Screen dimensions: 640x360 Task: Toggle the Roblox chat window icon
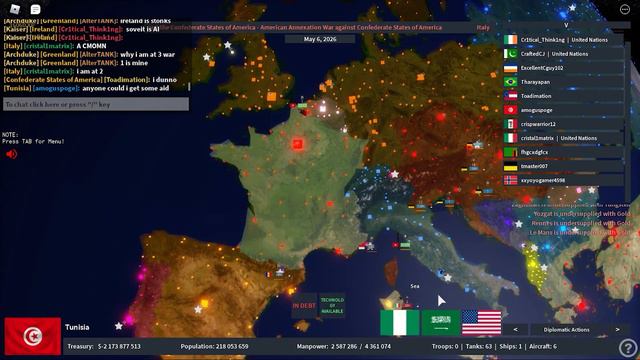coord(36,9)
